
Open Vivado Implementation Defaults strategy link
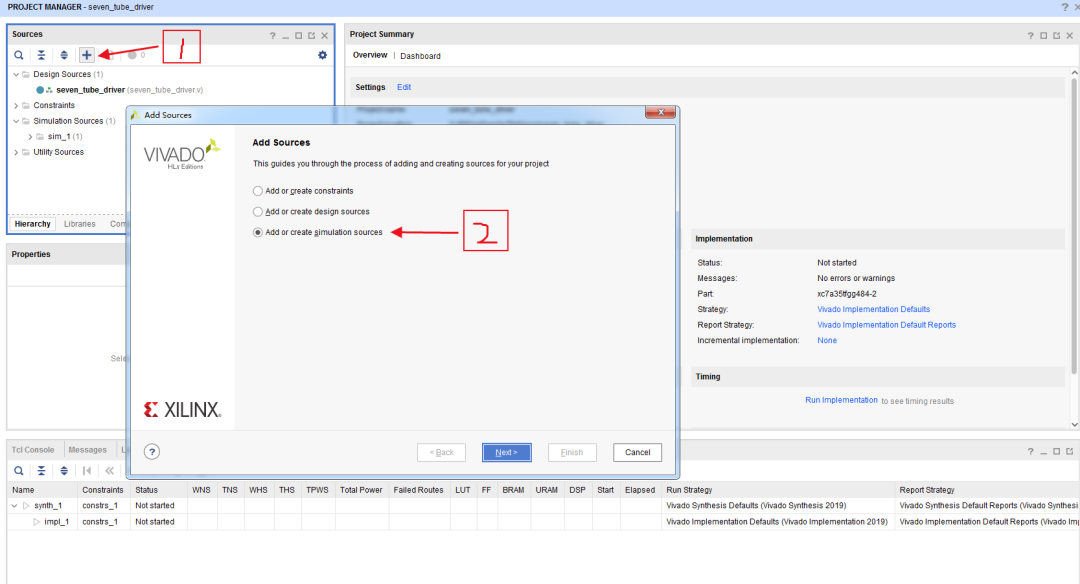pyautogui.click(x=873, y=309)
